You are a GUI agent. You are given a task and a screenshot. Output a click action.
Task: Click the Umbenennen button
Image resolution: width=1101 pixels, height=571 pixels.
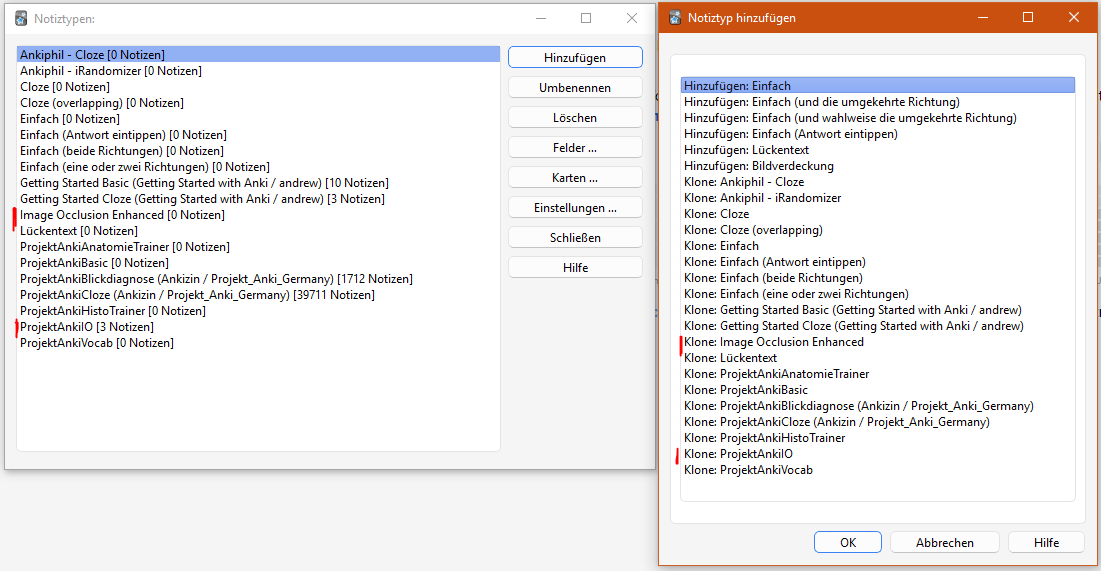[575, 88]
